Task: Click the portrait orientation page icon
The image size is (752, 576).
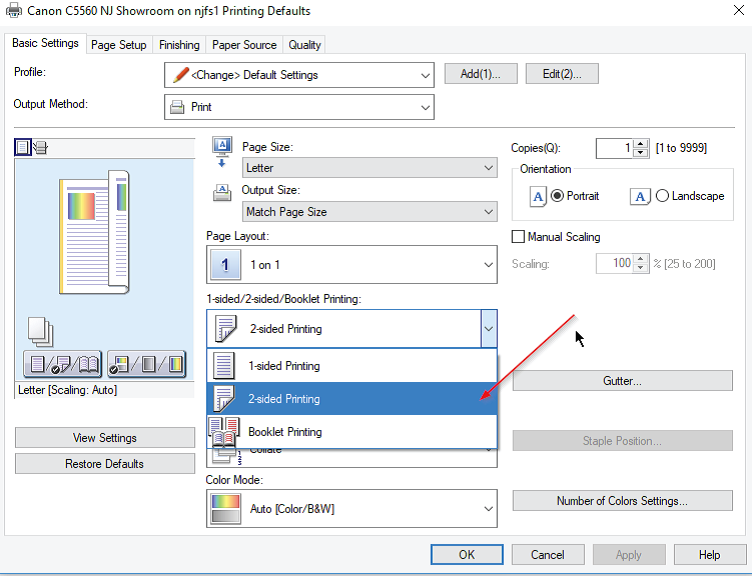Action: [538, 196]
